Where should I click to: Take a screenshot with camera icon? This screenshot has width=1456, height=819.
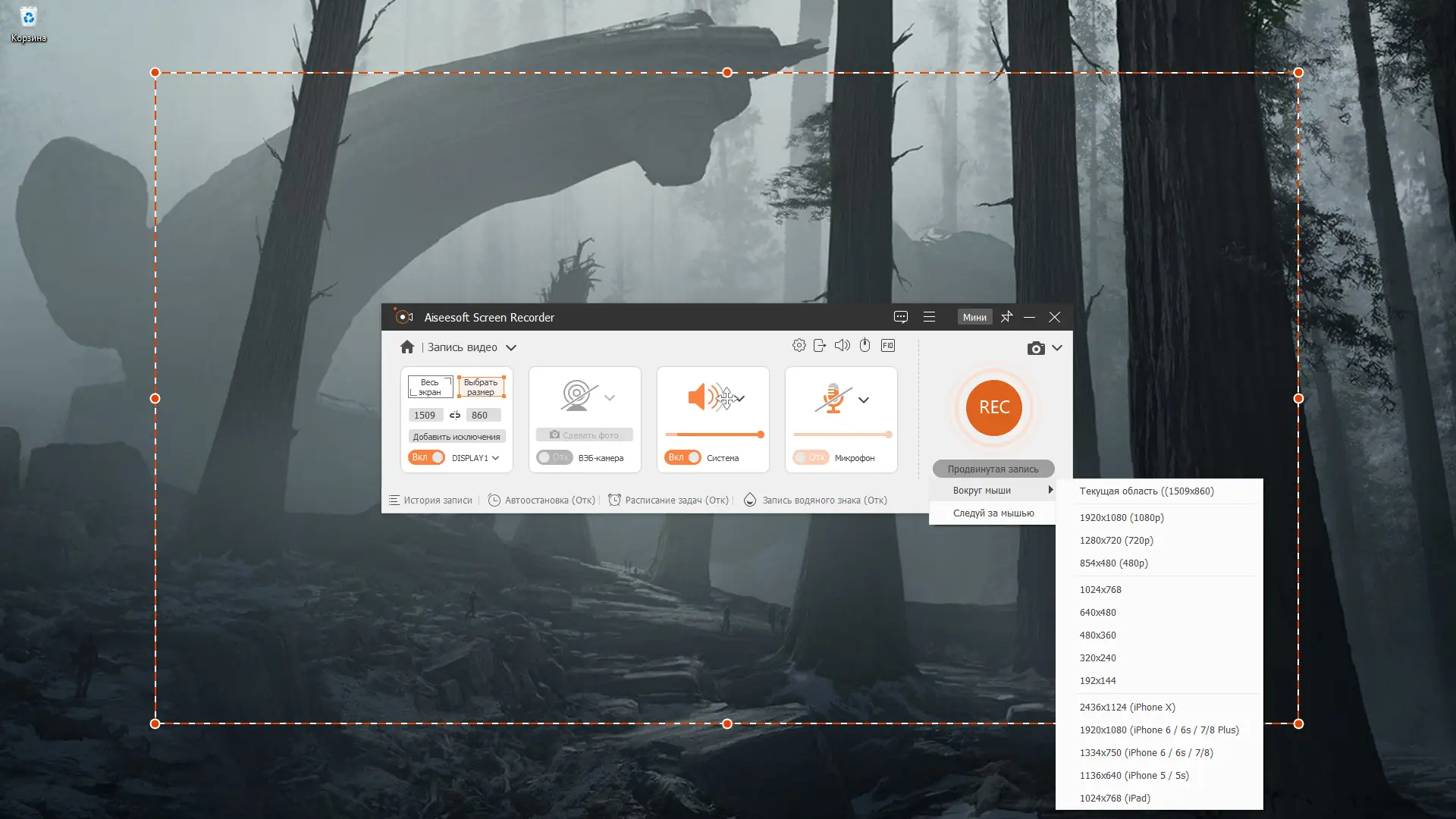click(x=1036, y=348)
